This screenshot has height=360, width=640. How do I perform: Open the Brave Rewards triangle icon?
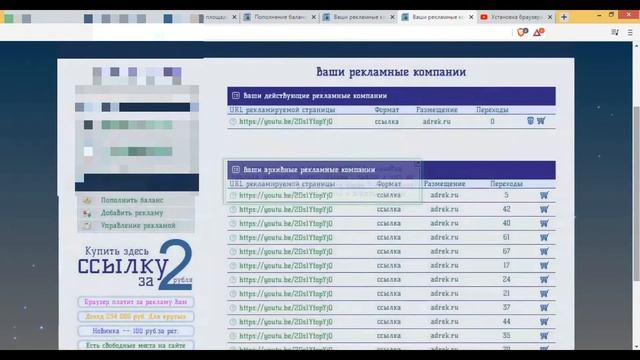pyautogui.click(x=538, y=32)
